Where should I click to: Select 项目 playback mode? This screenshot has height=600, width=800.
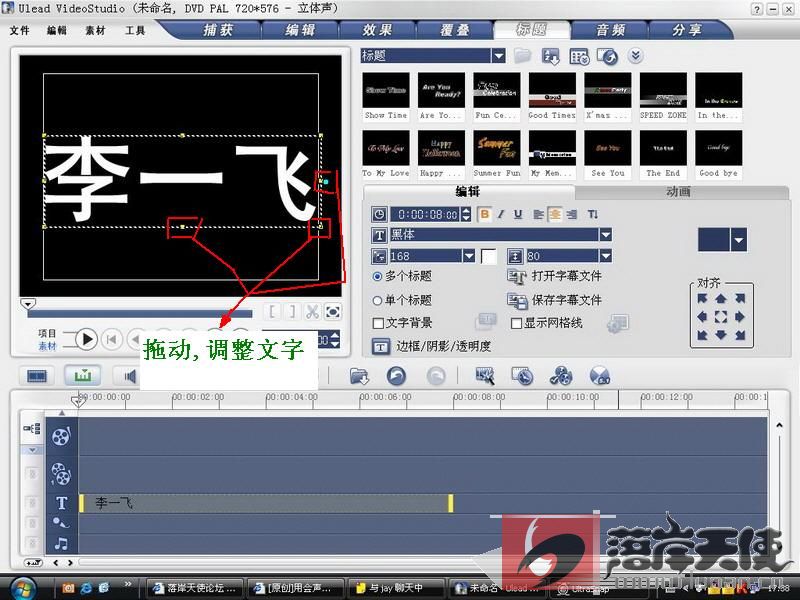(47, 333)
